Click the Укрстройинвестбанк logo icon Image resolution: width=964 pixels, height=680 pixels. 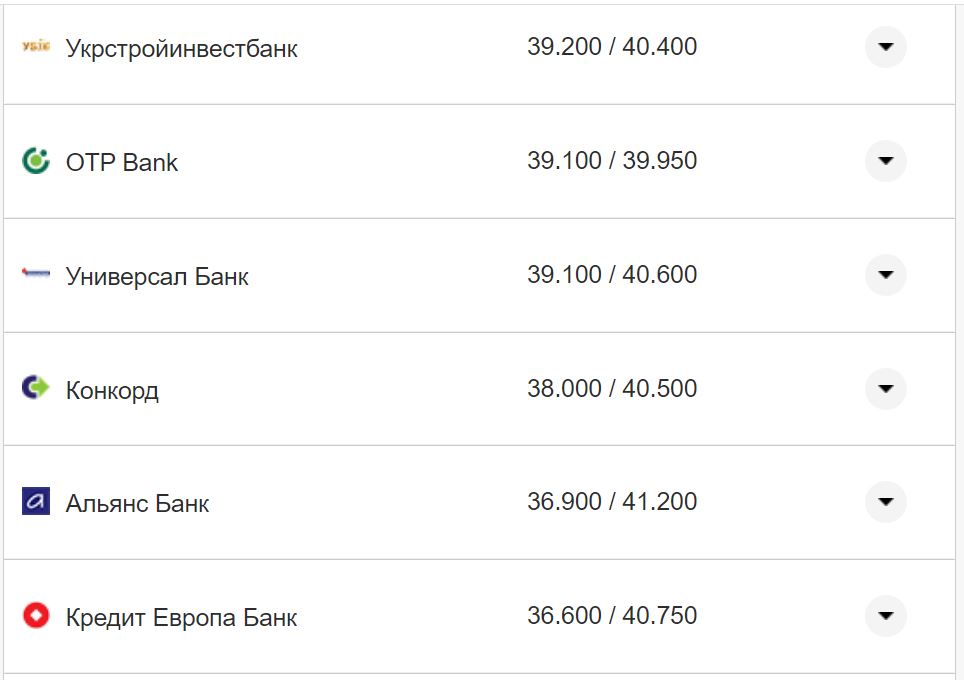pos(36,46)
